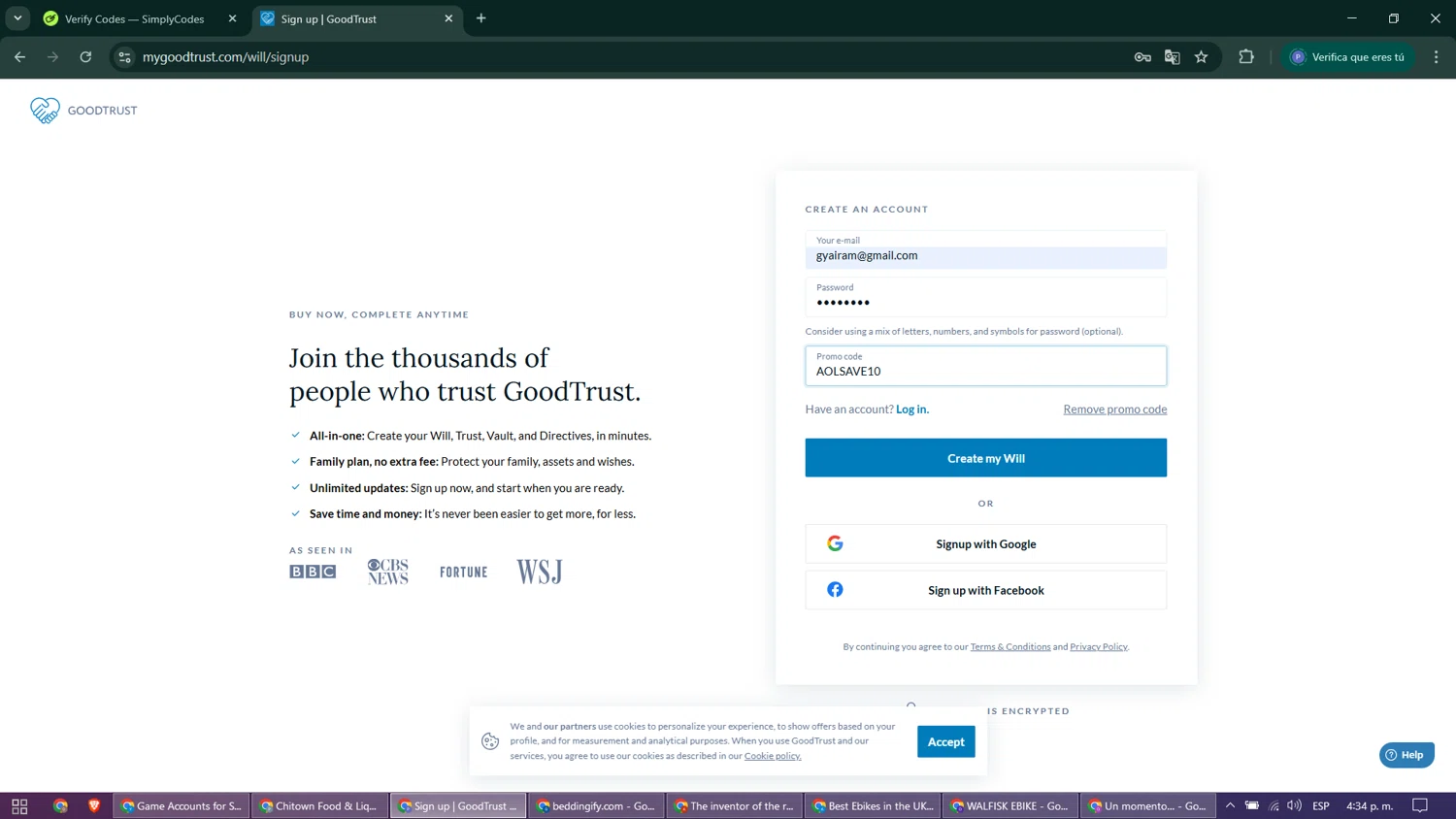Open the Cookie policy link
1456x819 pixels.
772,756
